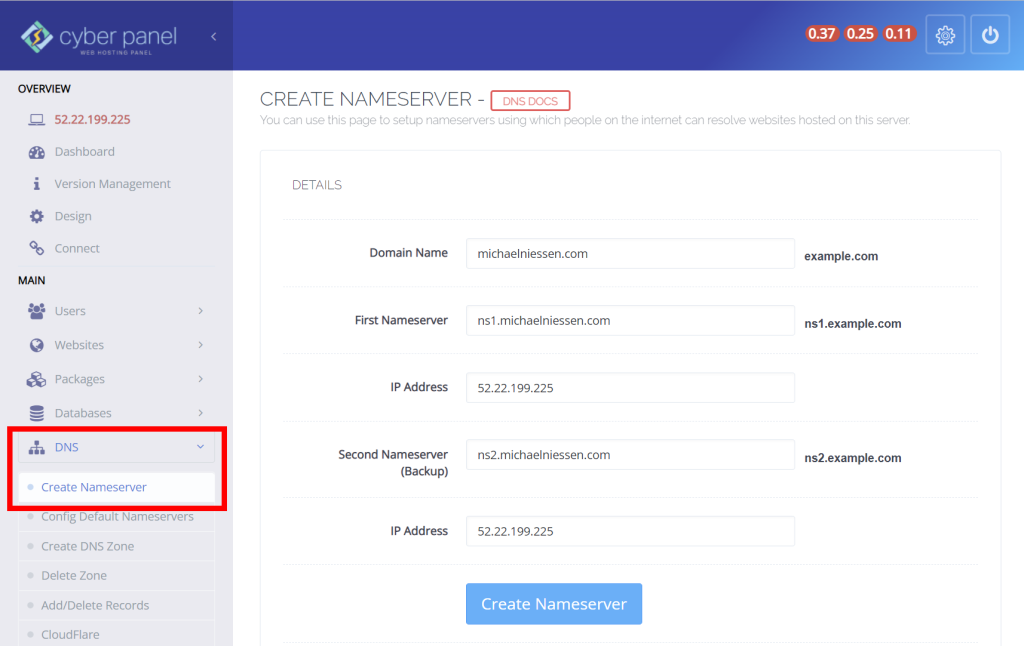Click the Packages menu label
The width and height of the screenshot is (1024, 646).
pos(80,379)
